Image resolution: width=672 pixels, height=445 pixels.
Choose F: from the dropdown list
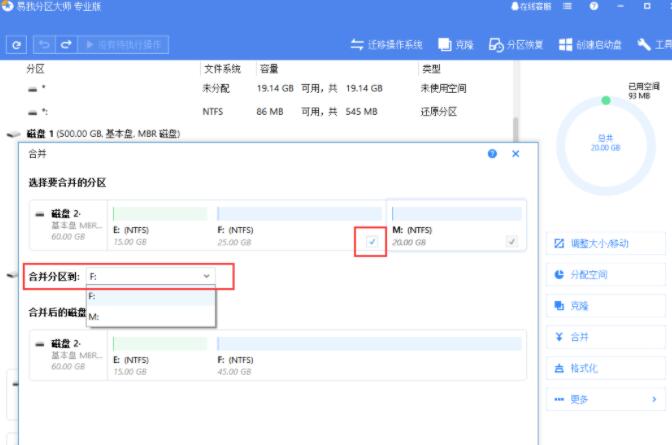[94, 297]
